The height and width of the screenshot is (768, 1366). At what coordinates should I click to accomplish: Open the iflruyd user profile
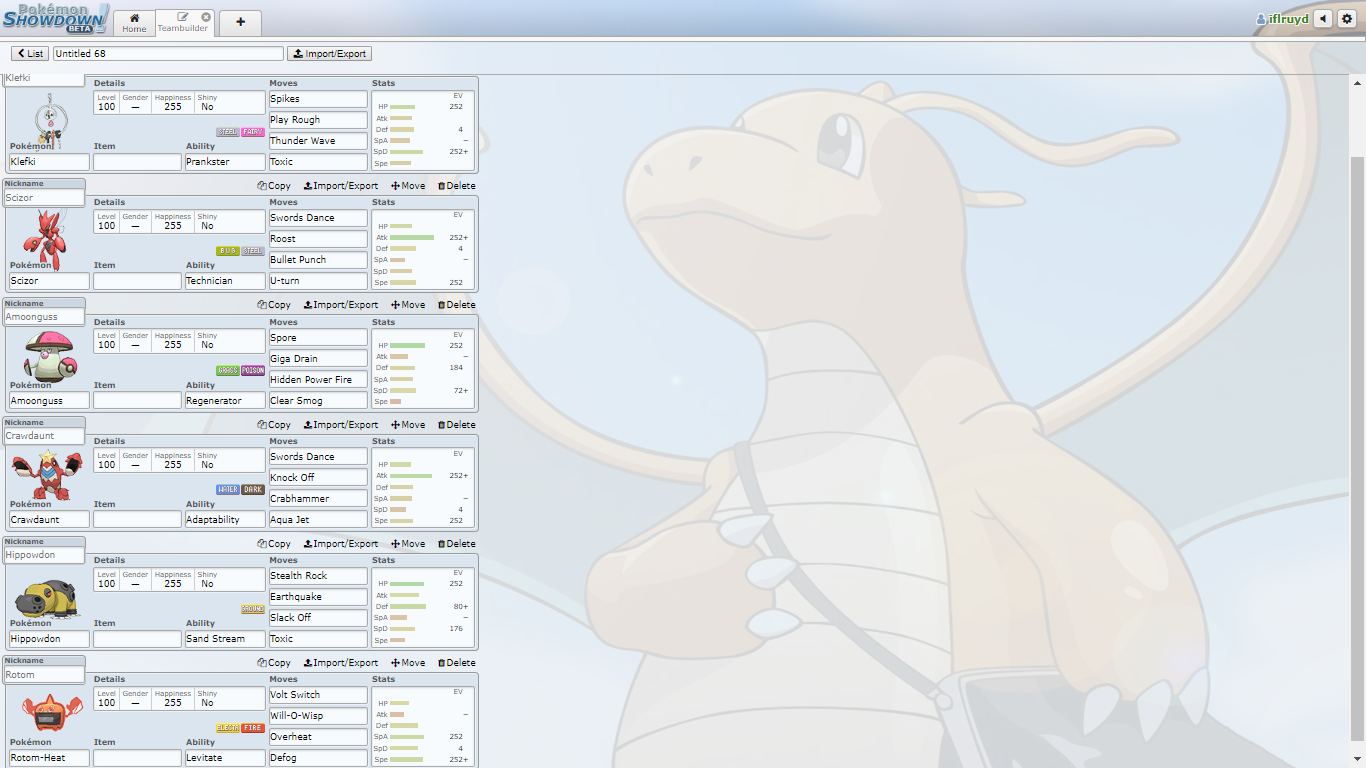pyautogui.click(x=1281, y=19)
